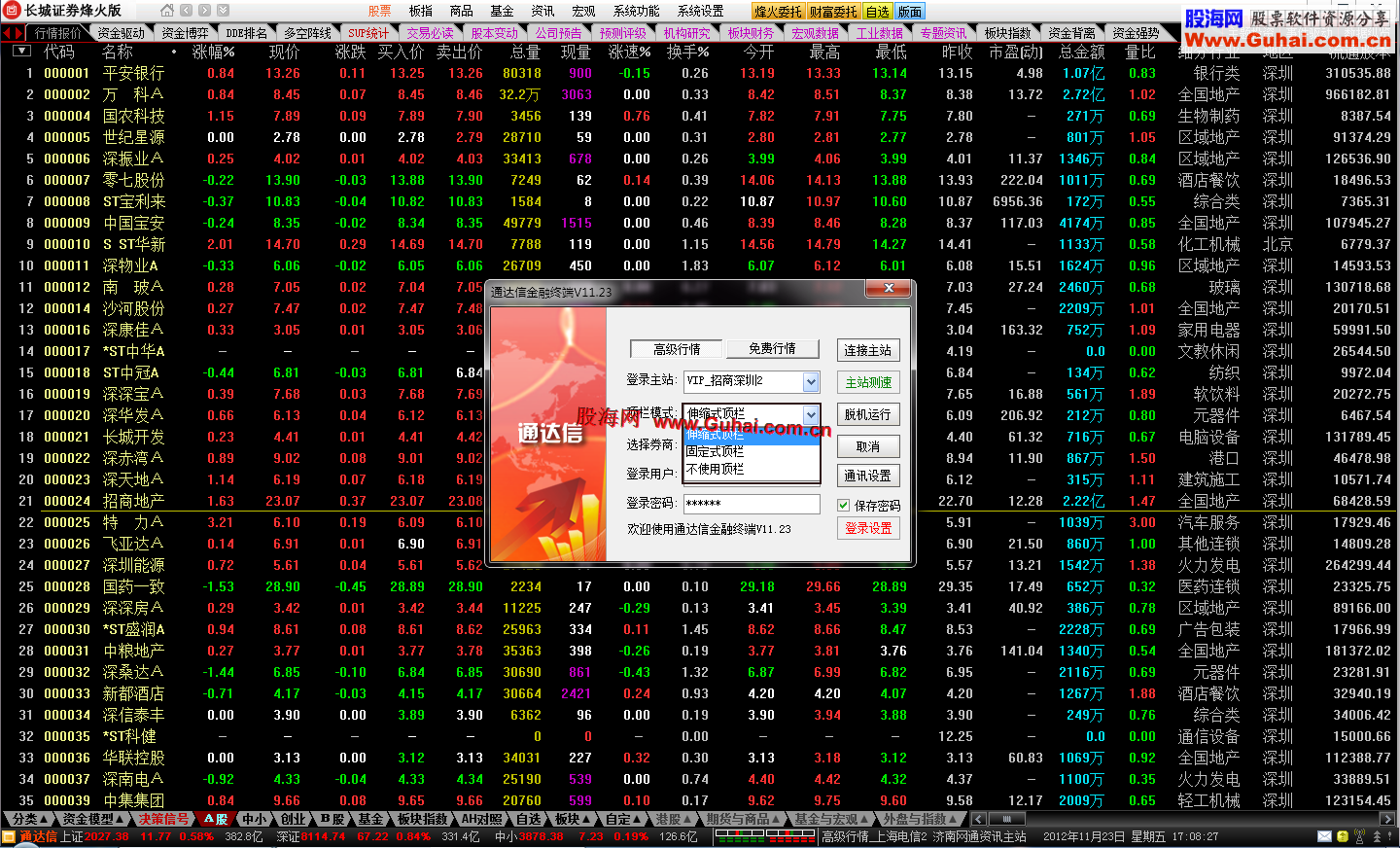Screen dimensions: 1400x848
Task: Switch to the 多空阵线 tab
Action: [x=307, y=33]
